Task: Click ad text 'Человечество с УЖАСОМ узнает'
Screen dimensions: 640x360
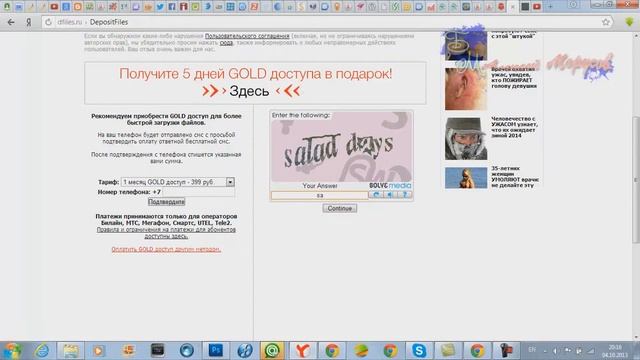Action: pyautogui.click(x=514, y=127)
